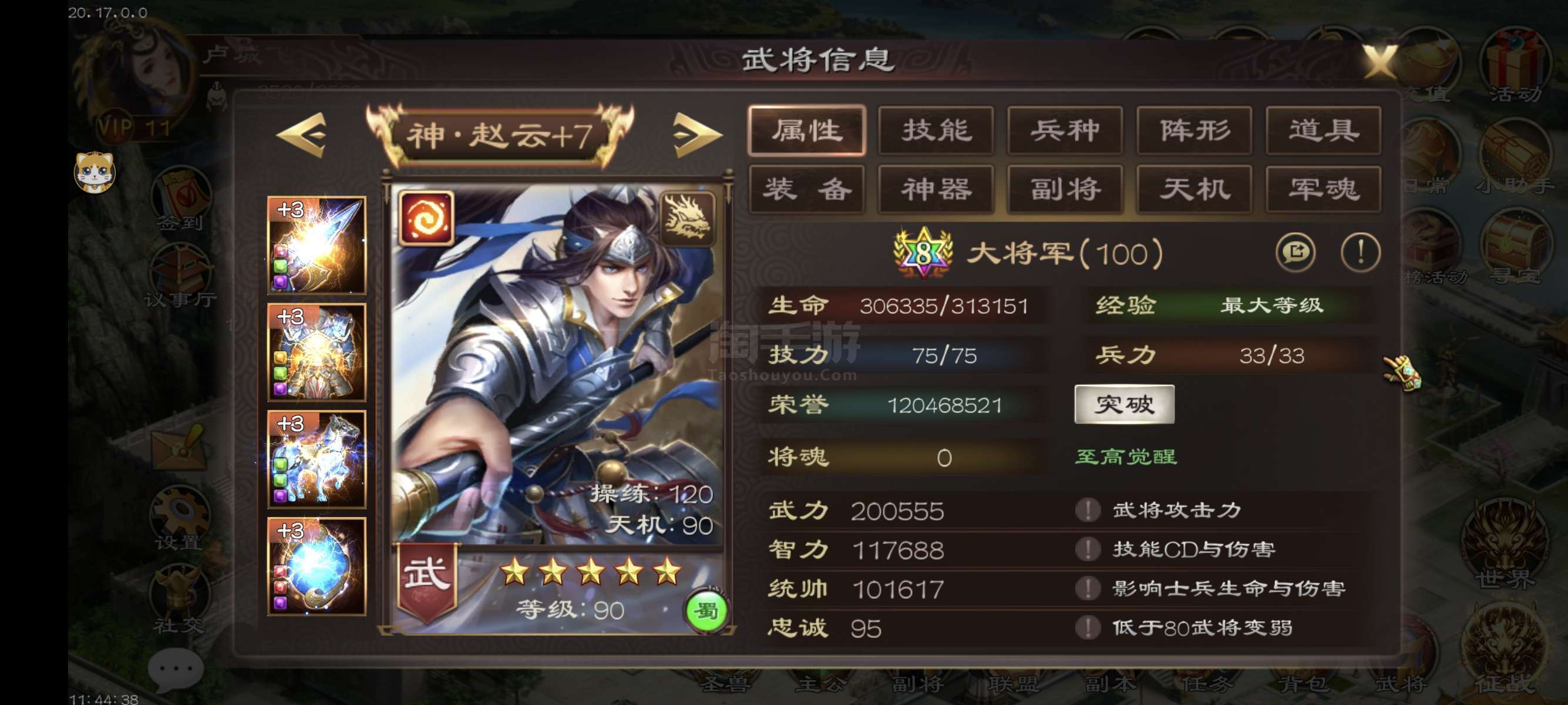This screenshot has width=1568, height=705.
Task: Open the 至高觉醒 awakening link
Action: point(1126,456)
